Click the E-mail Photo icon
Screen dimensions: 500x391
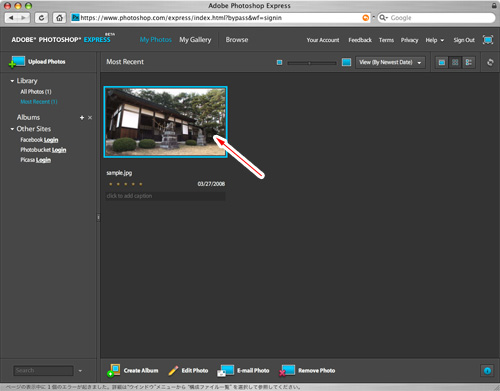(x=226, y=371)
